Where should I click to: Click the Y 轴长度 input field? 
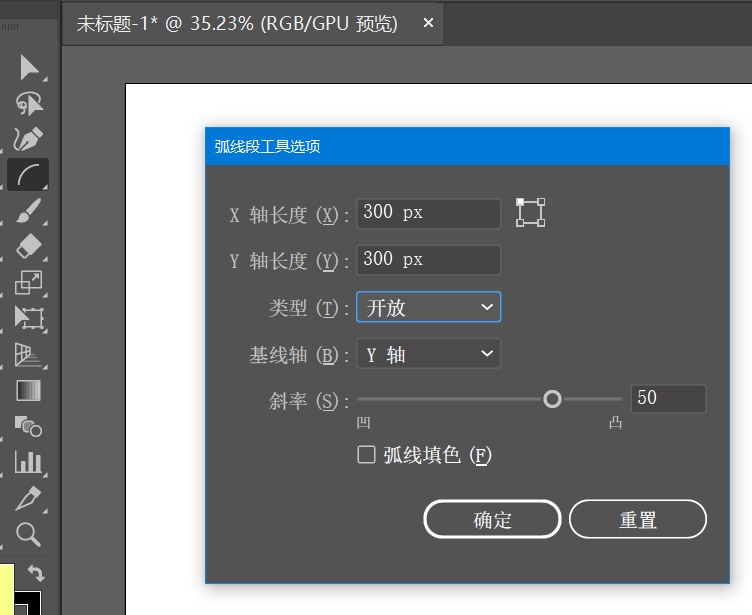pos(428,260)
